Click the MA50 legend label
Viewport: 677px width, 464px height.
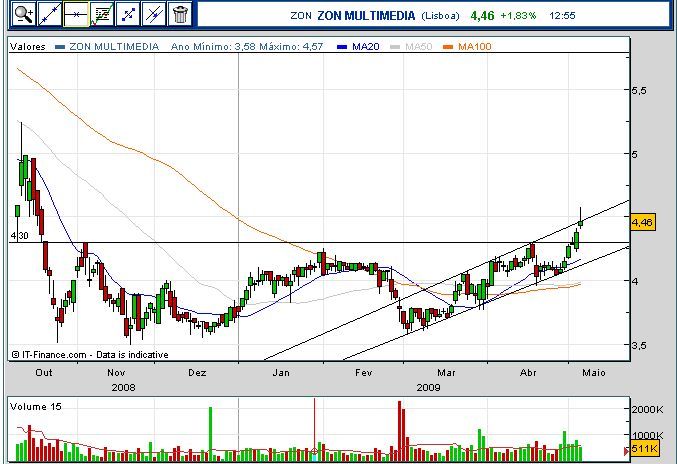pos(418,47)
